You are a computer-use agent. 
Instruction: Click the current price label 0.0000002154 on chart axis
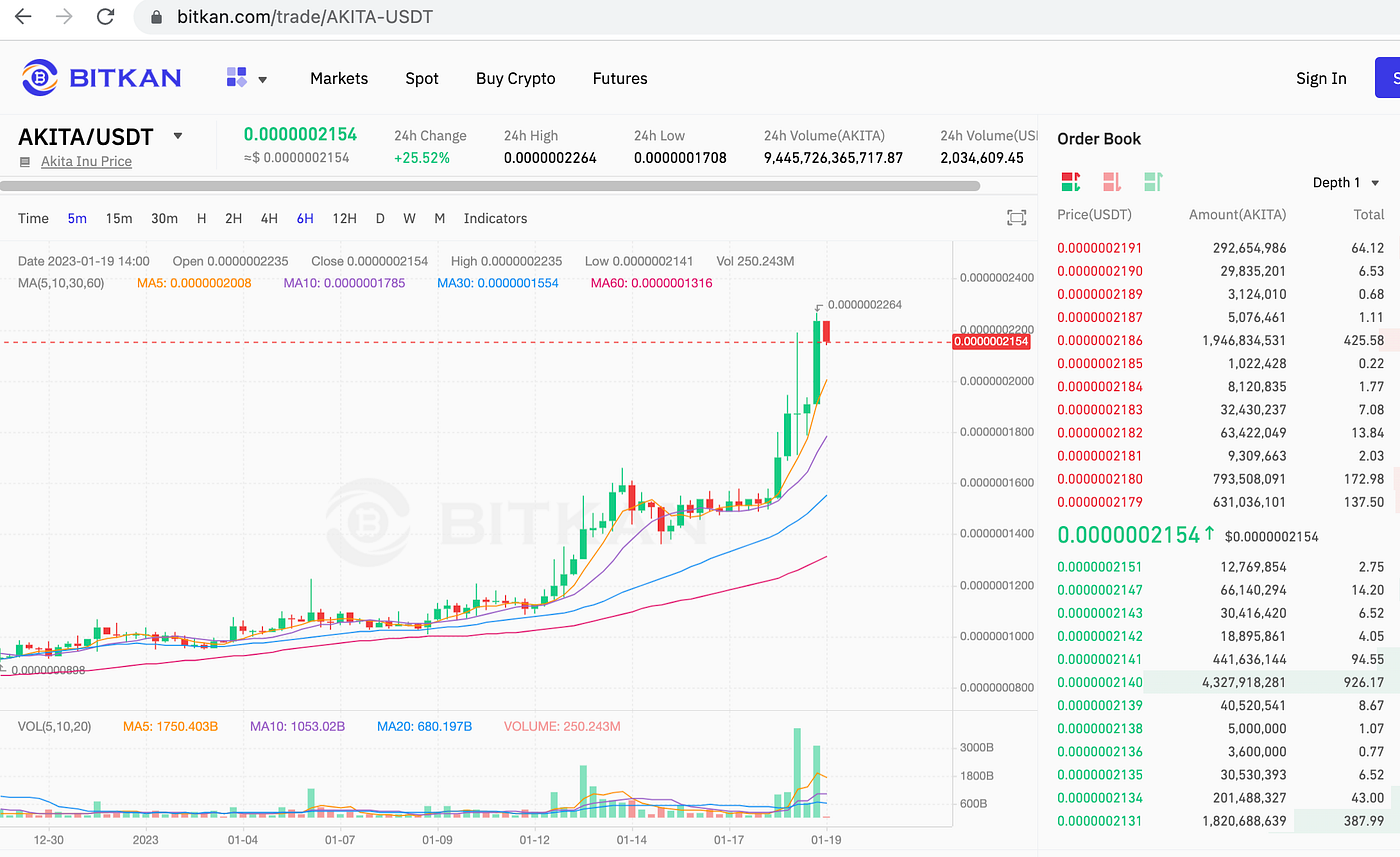(992, 342)
